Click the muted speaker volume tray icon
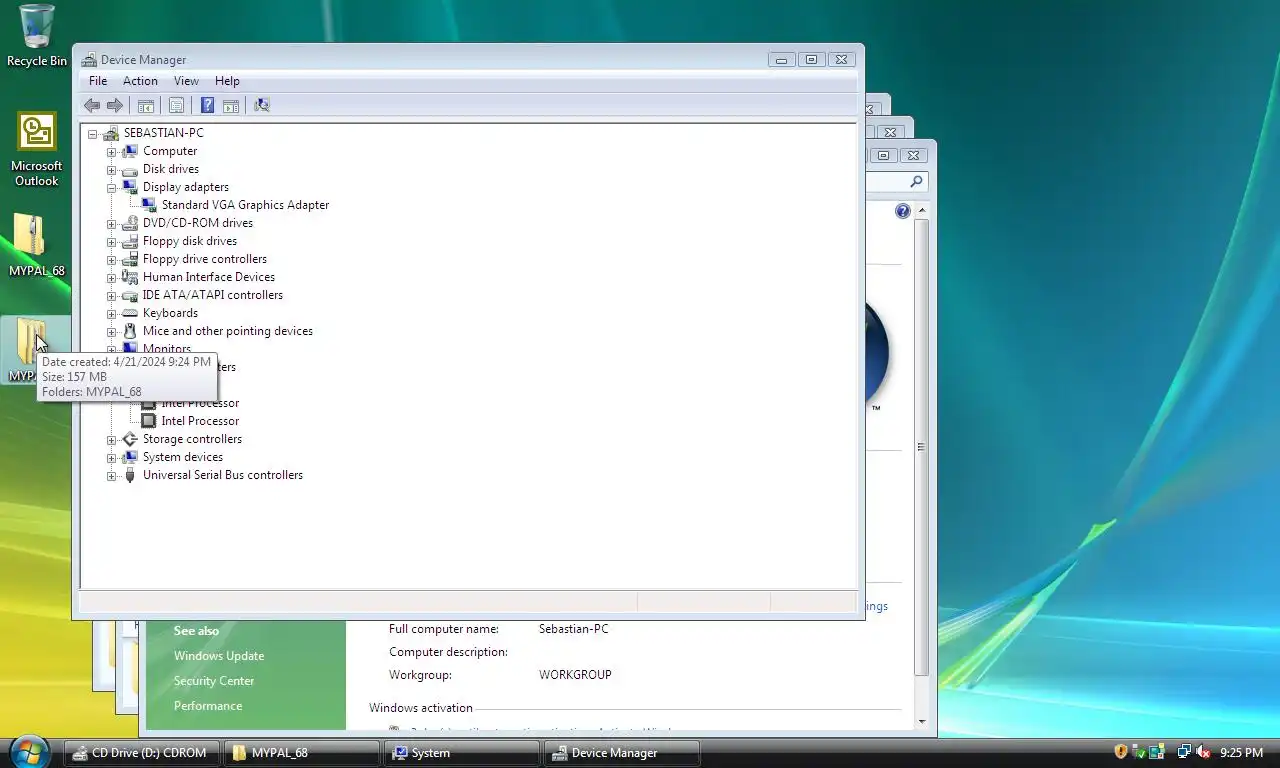1280x768 pixels. [1203, 752]
